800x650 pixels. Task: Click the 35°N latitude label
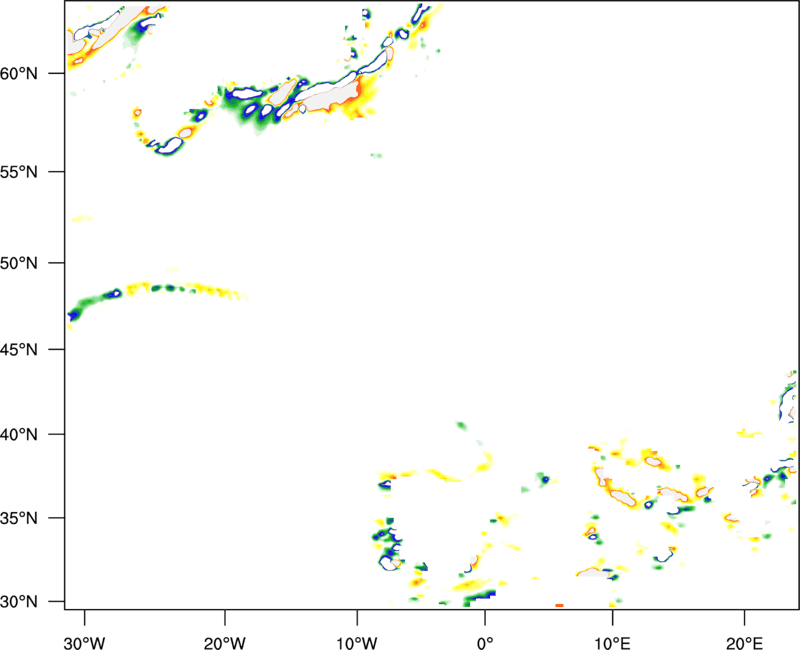click(19, 518)
